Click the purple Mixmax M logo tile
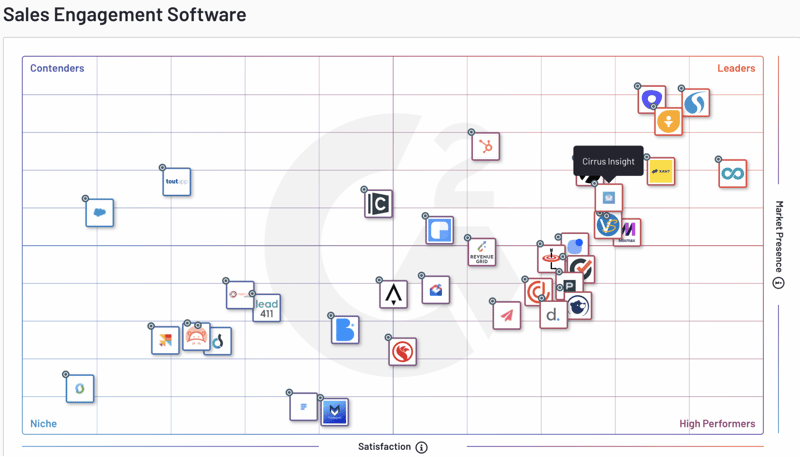 coord(630,232)
